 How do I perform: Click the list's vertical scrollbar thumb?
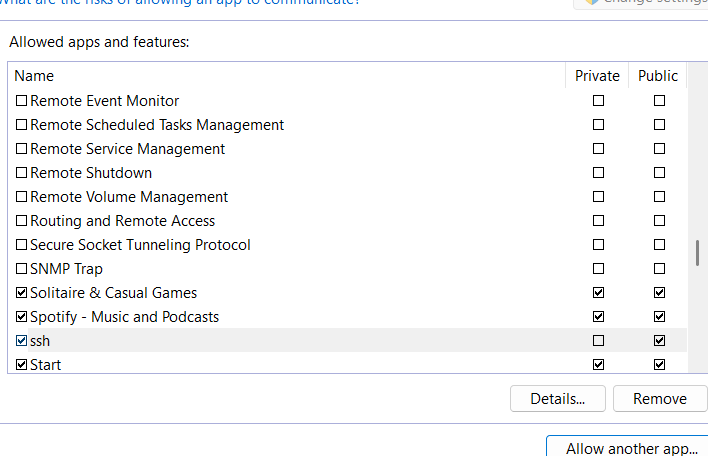(x=697, y=253)
